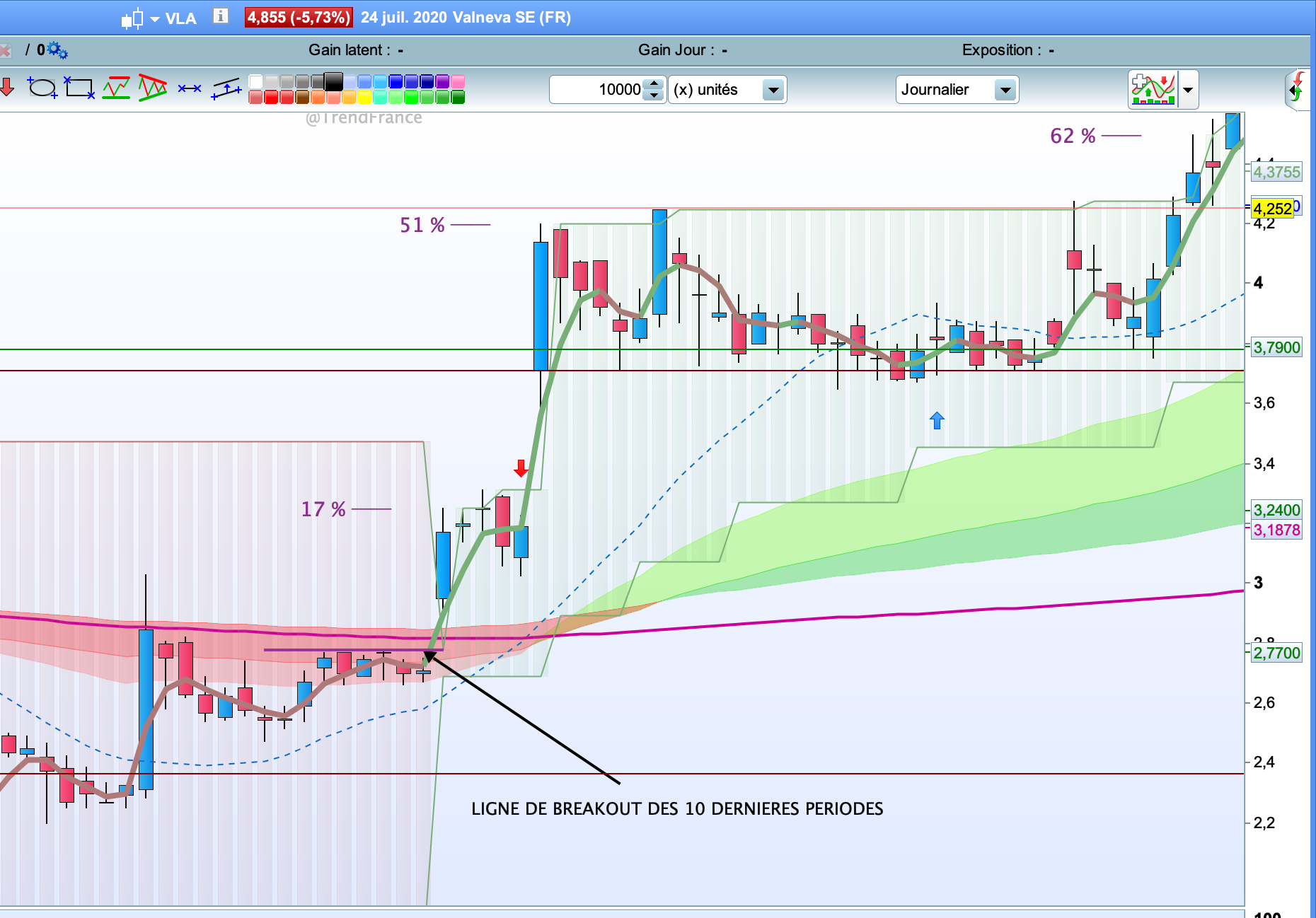1316x918 pixels.
Task: Click the blue up arrow signal on the chart
Action: [x=937, y=421]
